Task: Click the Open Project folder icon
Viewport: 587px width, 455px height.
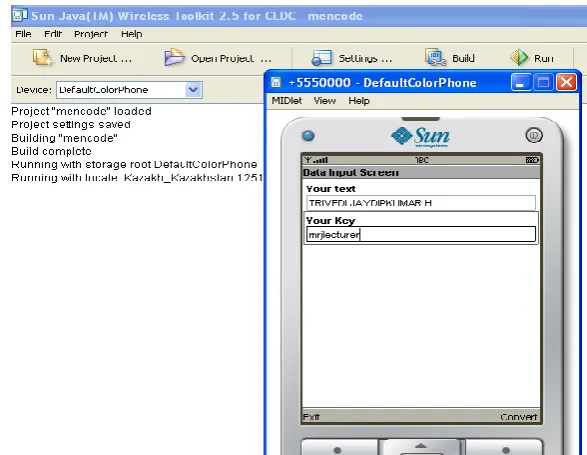Action: (x=174, y=57)
